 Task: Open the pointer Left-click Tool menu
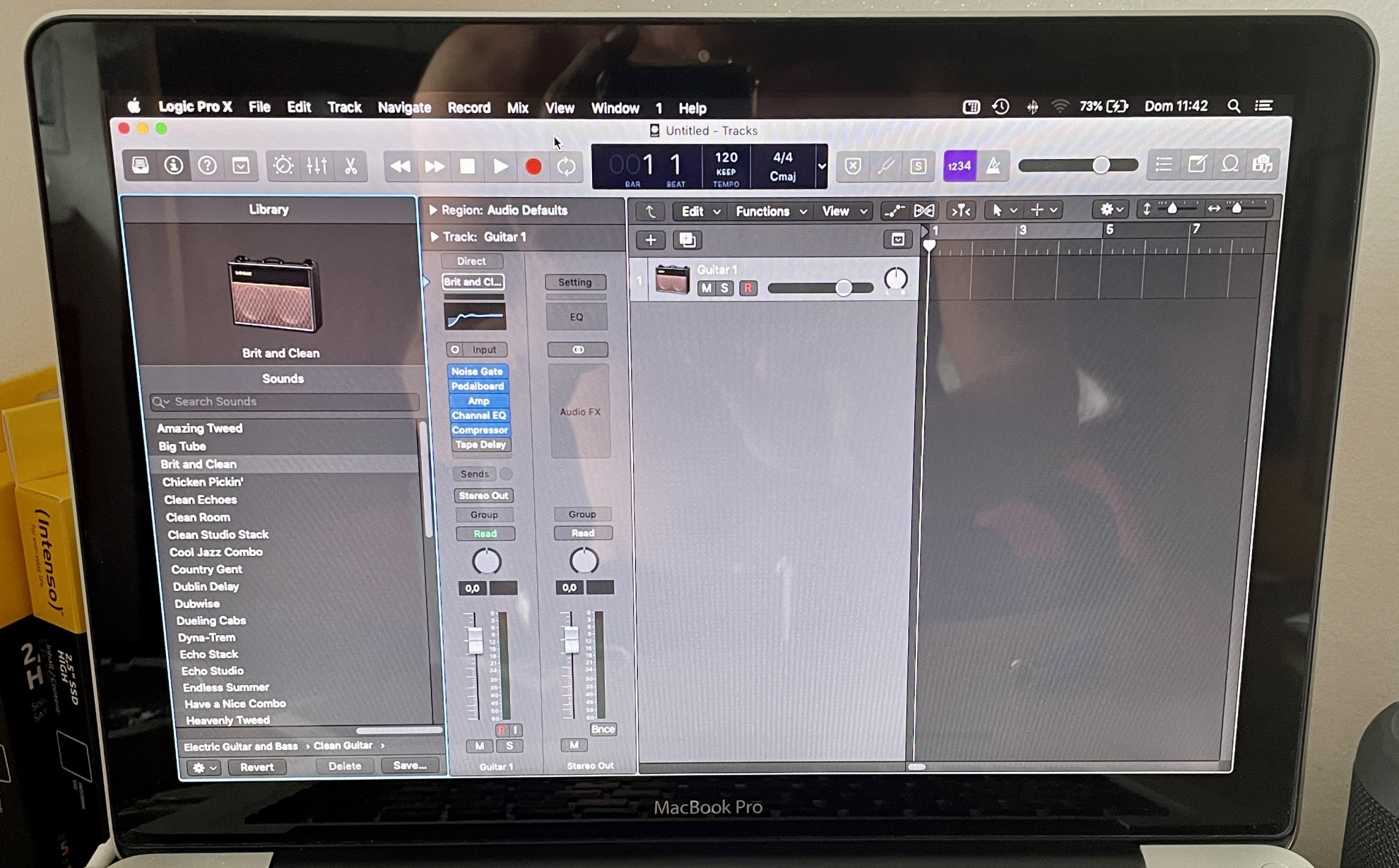click(1003, 210)
